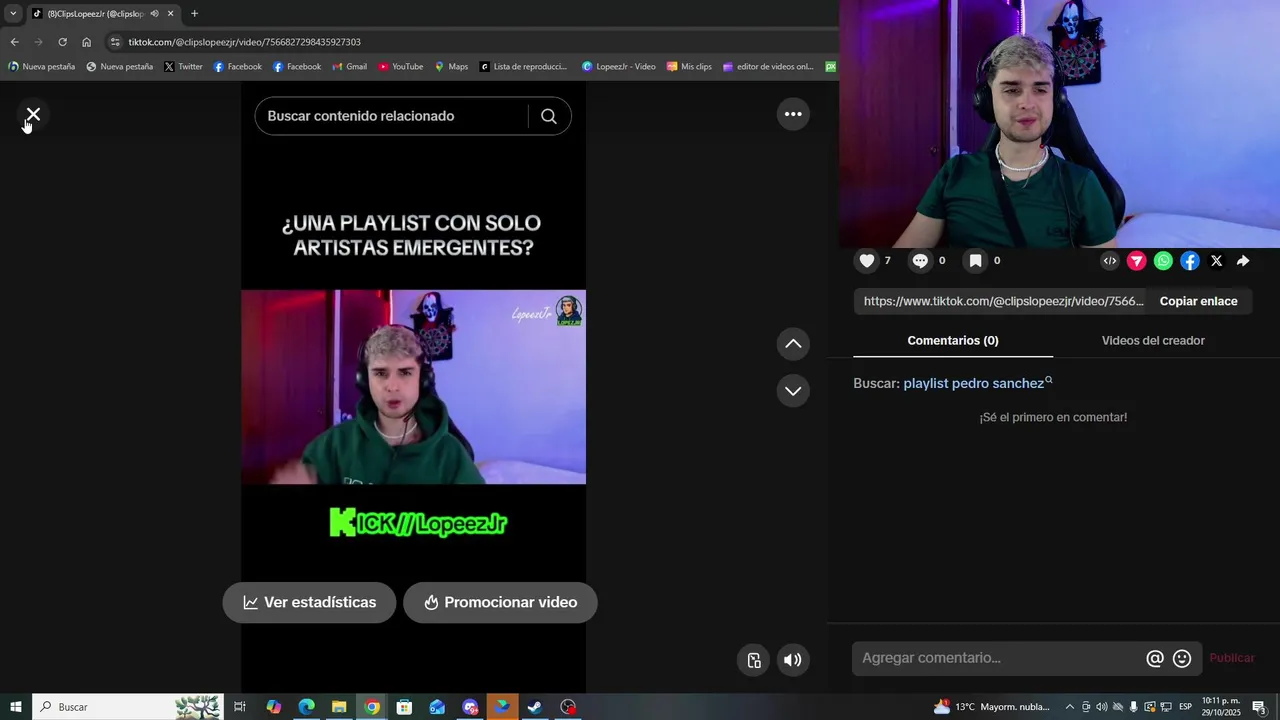The width and height of the screenshot is (1280, 720).
Task: Click the Windows taskbar Buscar search box
Action: [128, 707]
